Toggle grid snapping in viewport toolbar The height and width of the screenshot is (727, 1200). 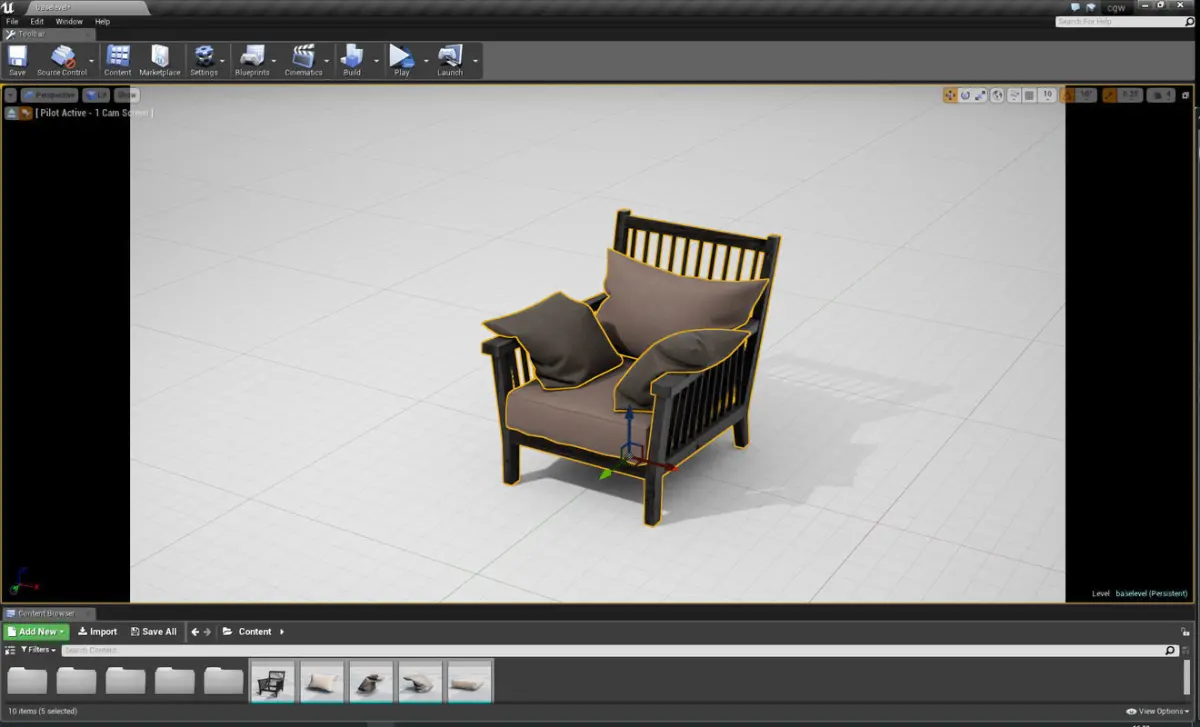click(1029, 95)
